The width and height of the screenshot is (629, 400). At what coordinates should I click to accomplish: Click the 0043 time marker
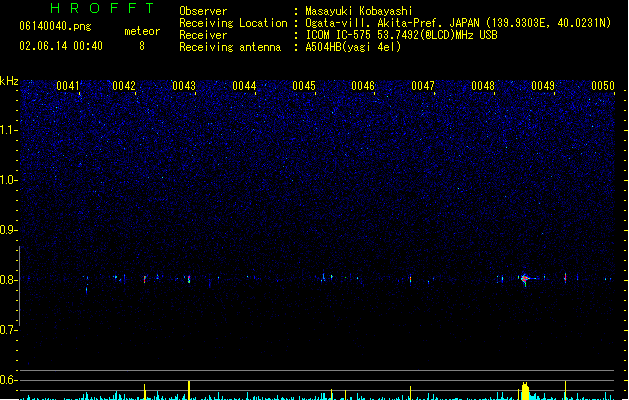(x=184, y=86)
